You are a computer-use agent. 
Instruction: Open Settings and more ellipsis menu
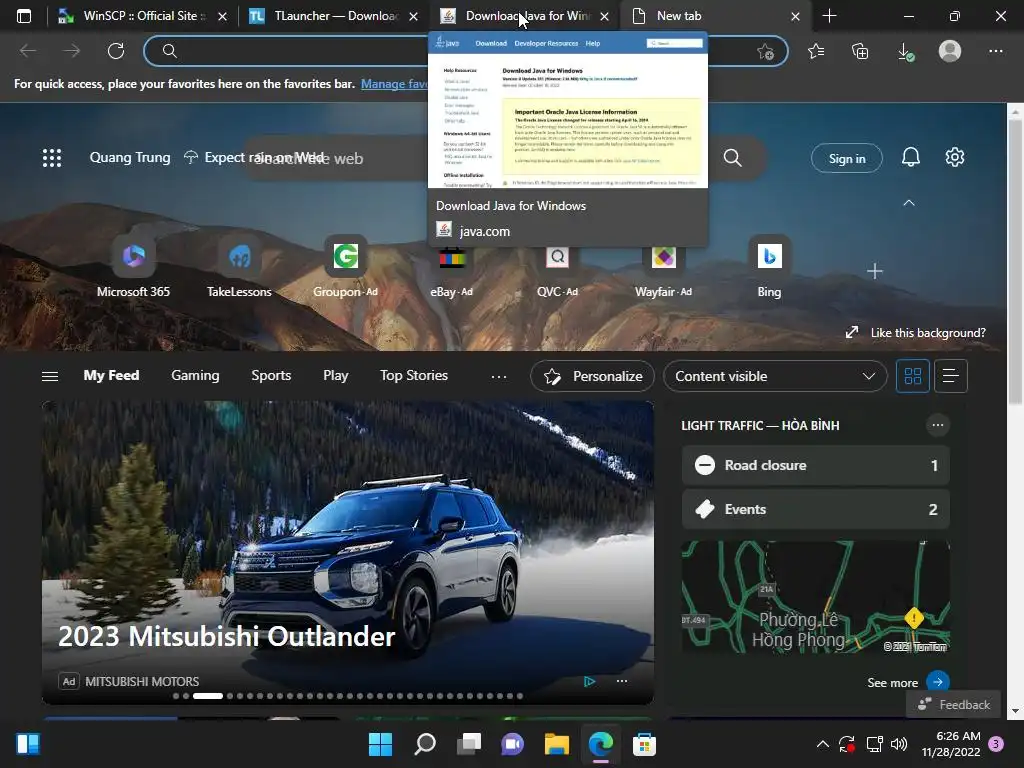(995, 51)
